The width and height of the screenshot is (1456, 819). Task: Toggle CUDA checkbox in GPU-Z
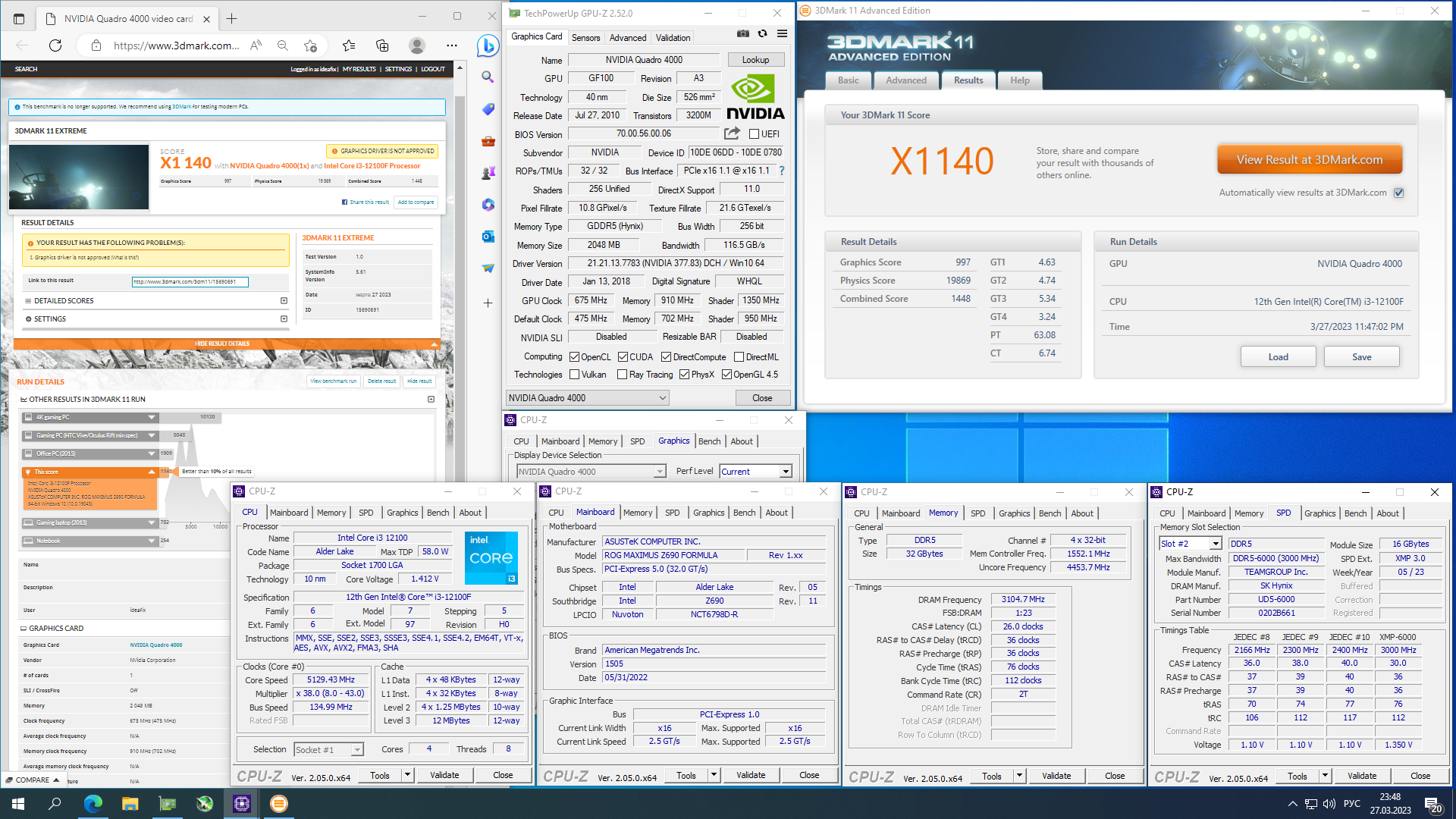tap(623, 357)
